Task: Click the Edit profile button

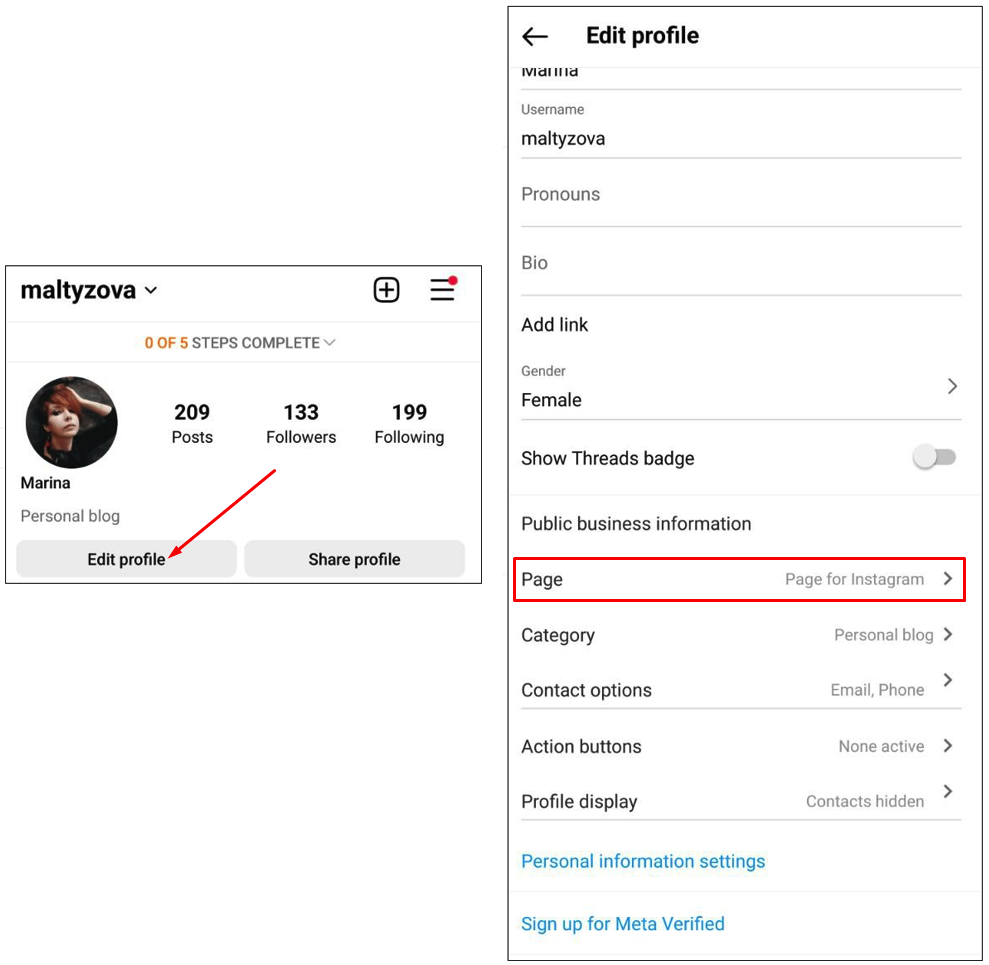Action: [x=126, y=559]
